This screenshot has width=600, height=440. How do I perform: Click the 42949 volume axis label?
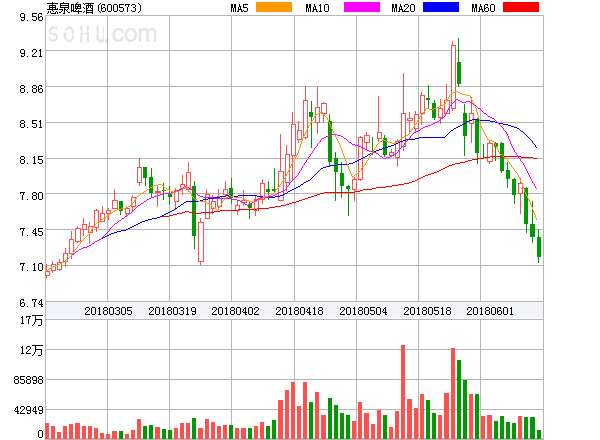pos(29,410)
